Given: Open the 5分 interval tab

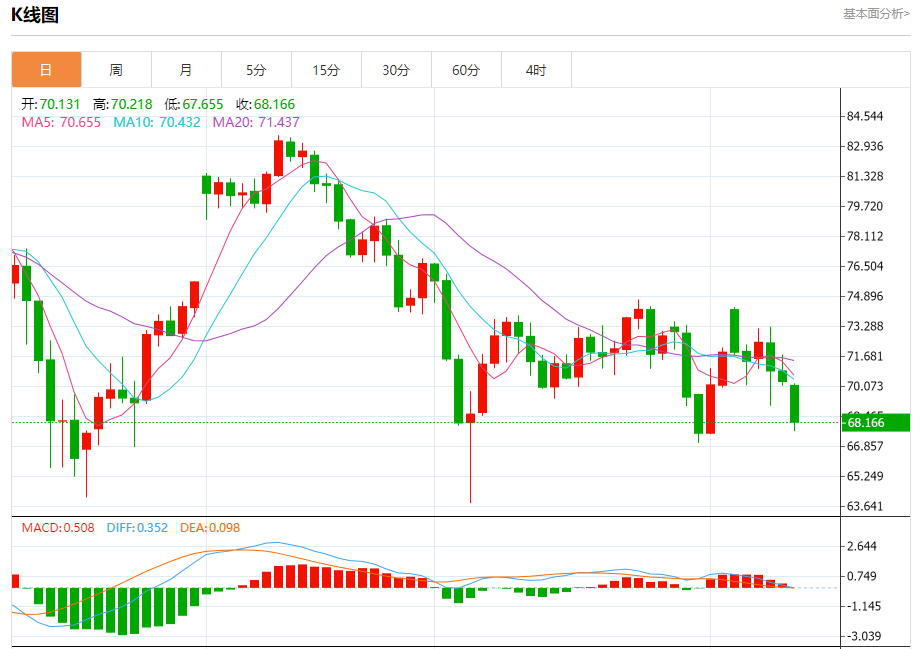Looking at the screenshot, I should [x=256, y=70].
